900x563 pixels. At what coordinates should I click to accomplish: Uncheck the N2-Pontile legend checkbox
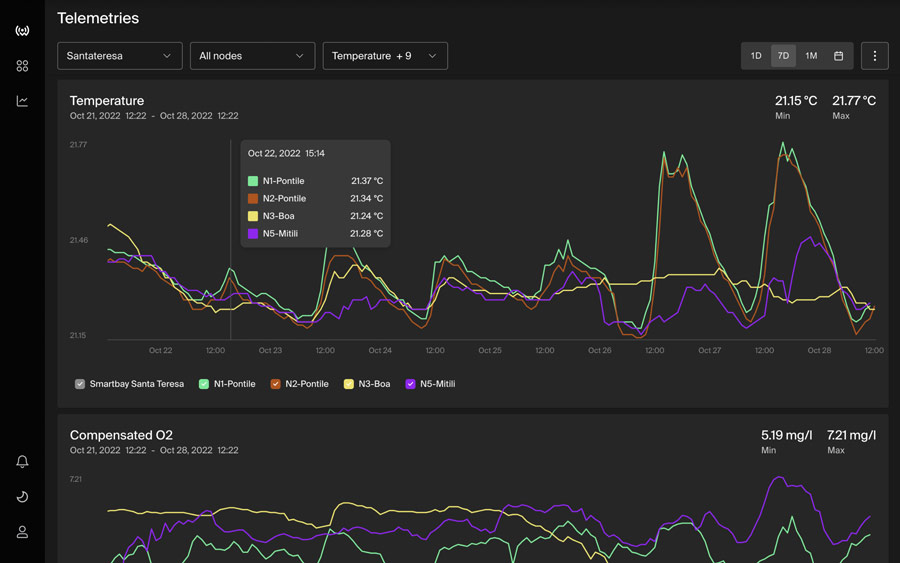pyautogui.click(x=276, y=384)
